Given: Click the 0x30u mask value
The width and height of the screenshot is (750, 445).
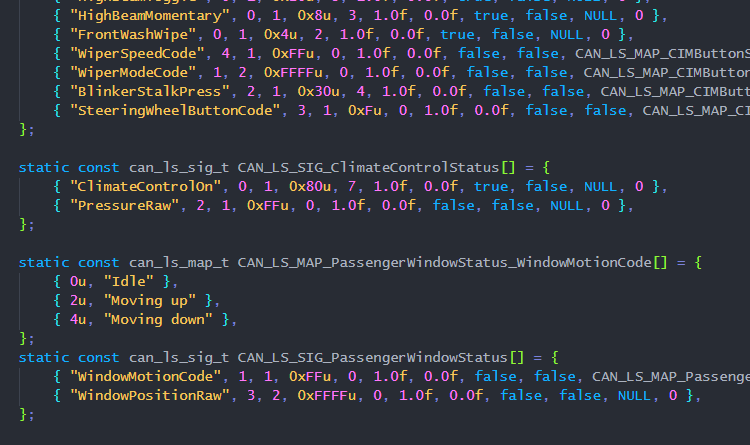Looking at the screenshot, I should (318, 92).
